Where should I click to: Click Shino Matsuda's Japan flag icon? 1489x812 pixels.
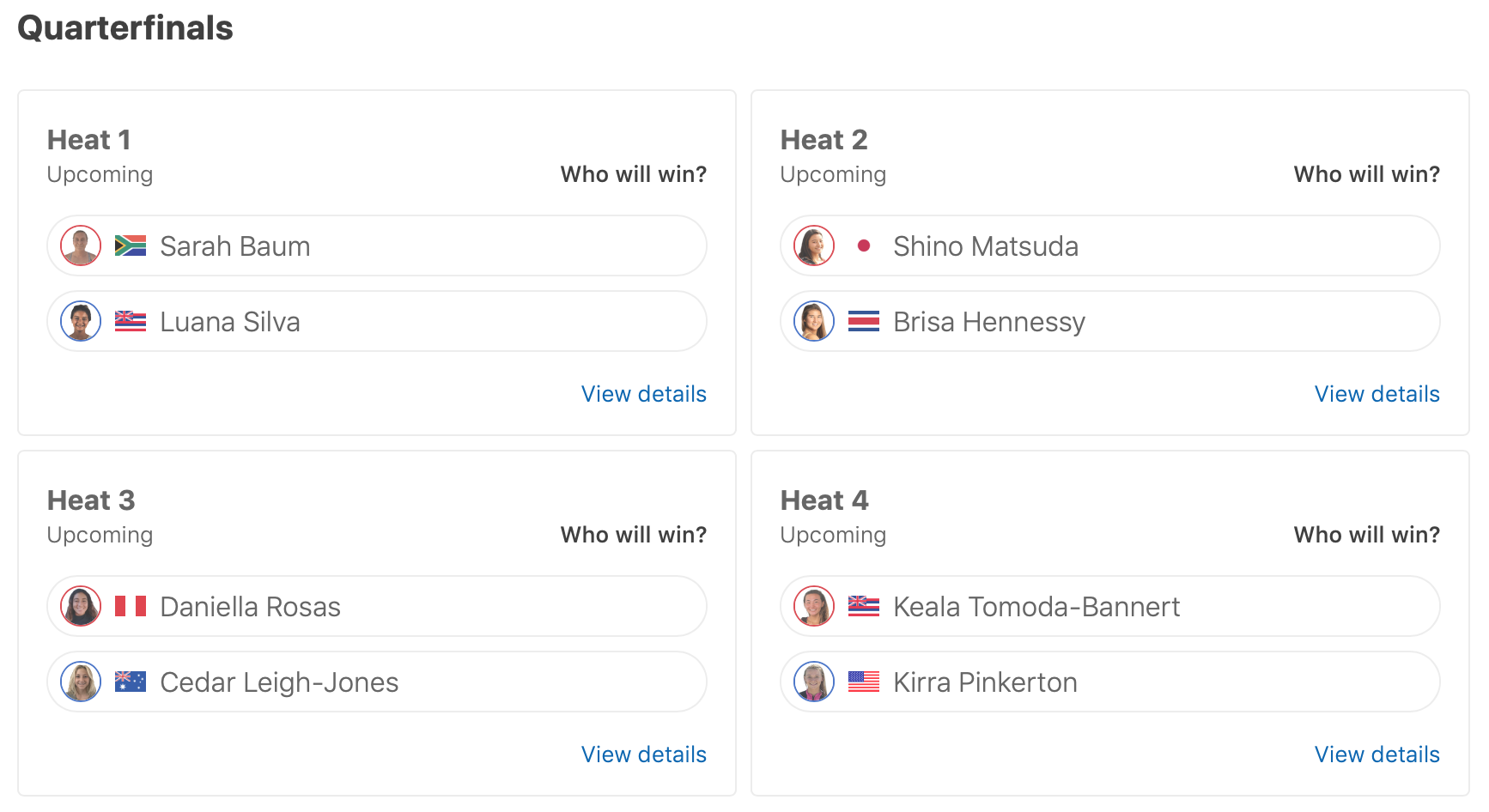pos(864,246)
